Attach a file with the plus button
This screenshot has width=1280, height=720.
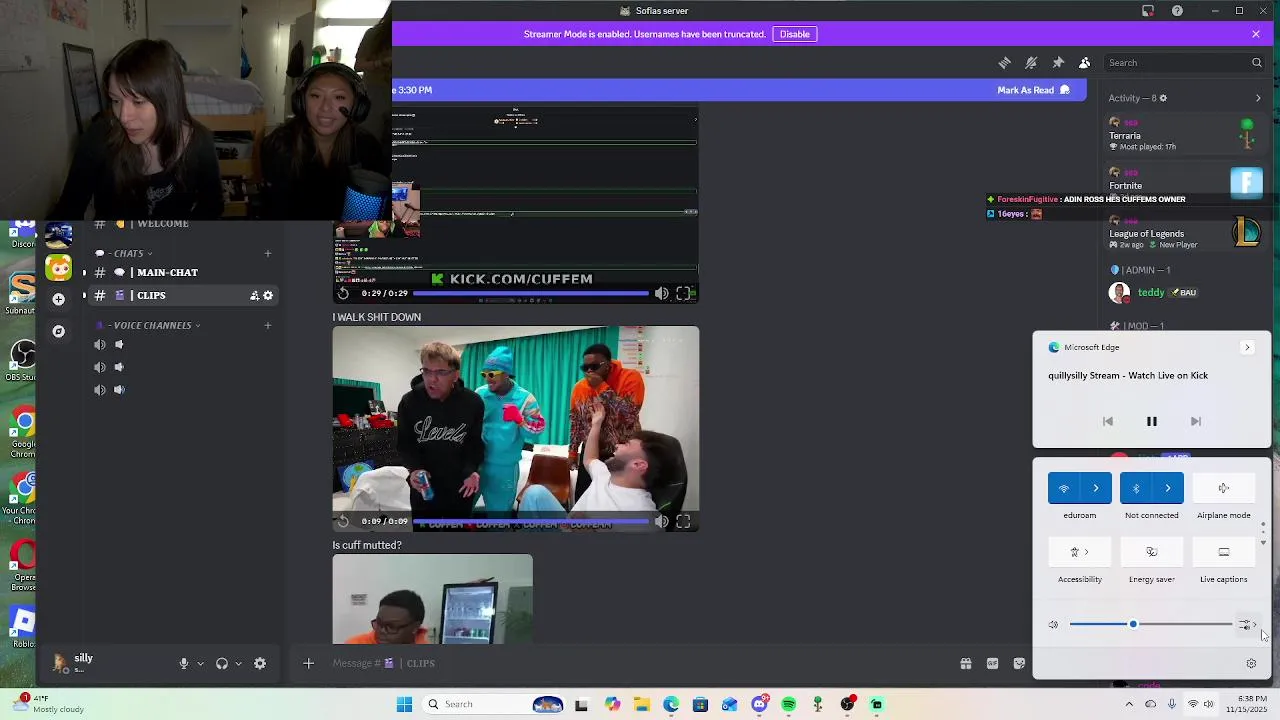click(x=308, y=663)
